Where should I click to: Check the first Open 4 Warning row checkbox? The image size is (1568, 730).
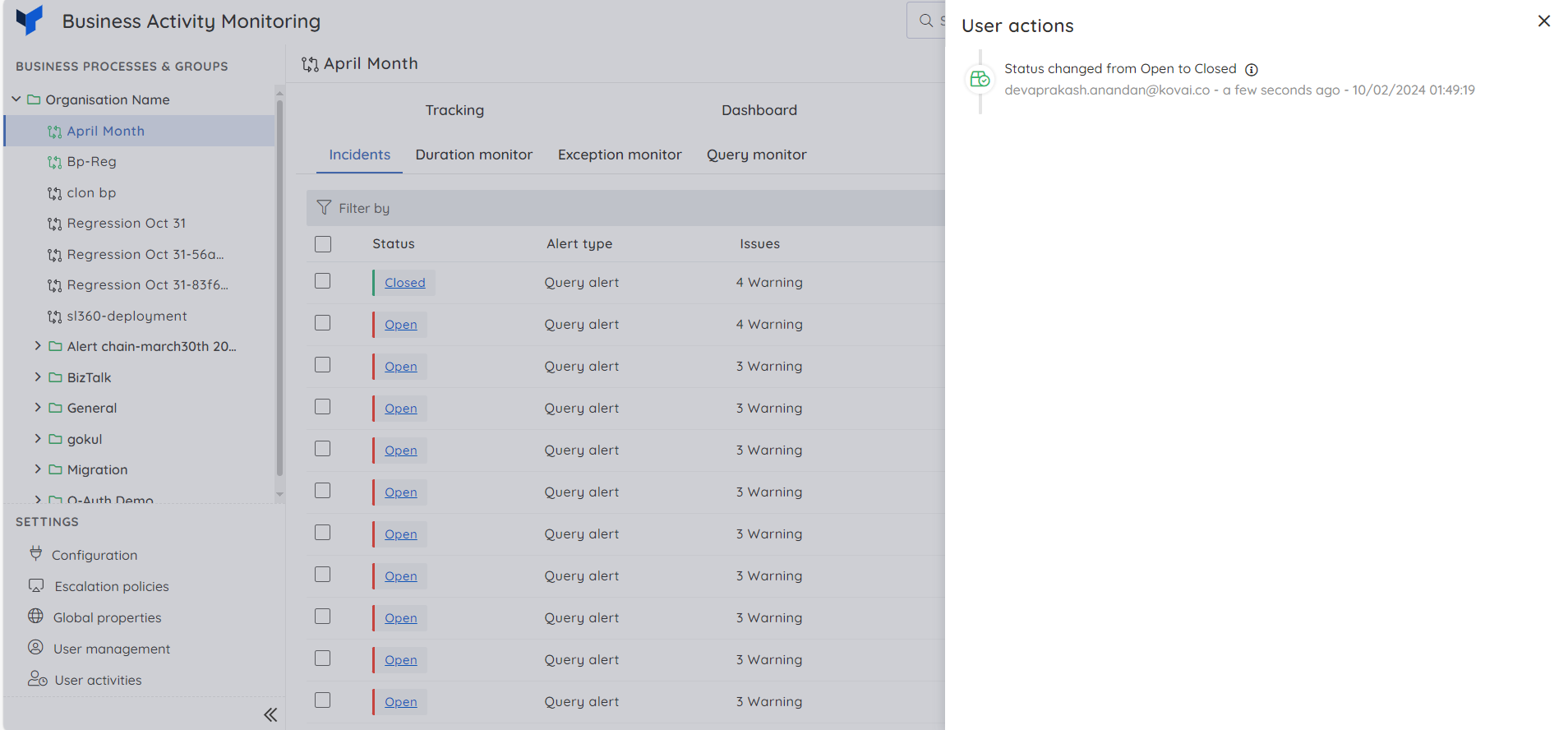[323, 323]
